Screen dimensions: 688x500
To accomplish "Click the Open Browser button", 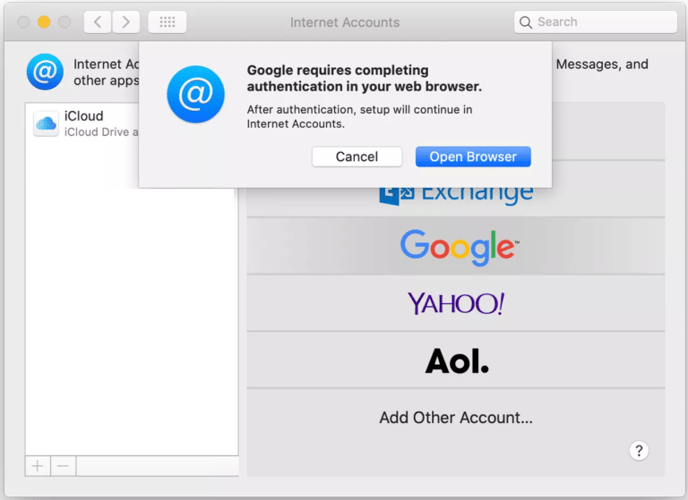I will point(473,157).
